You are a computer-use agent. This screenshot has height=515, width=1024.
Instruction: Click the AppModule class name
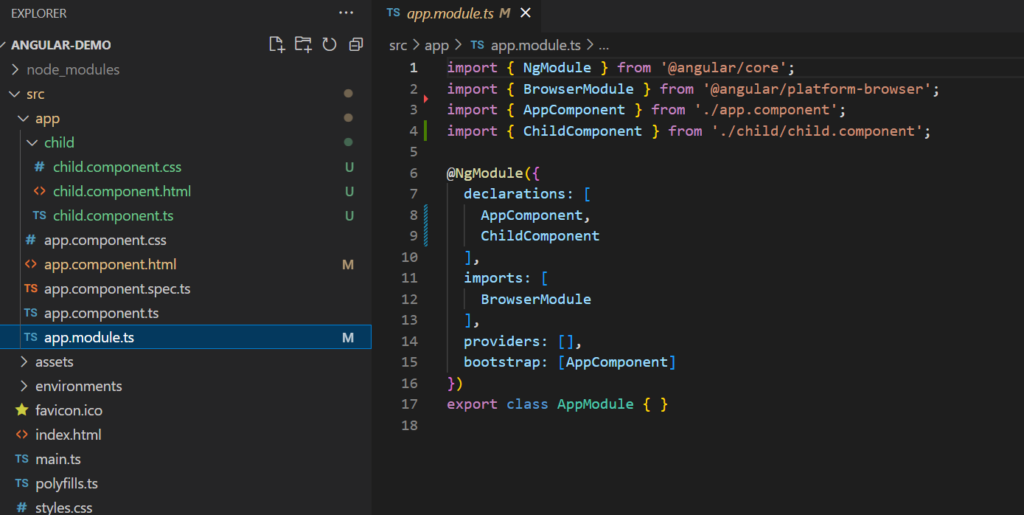pyautogui.click(x=595, y=404)
